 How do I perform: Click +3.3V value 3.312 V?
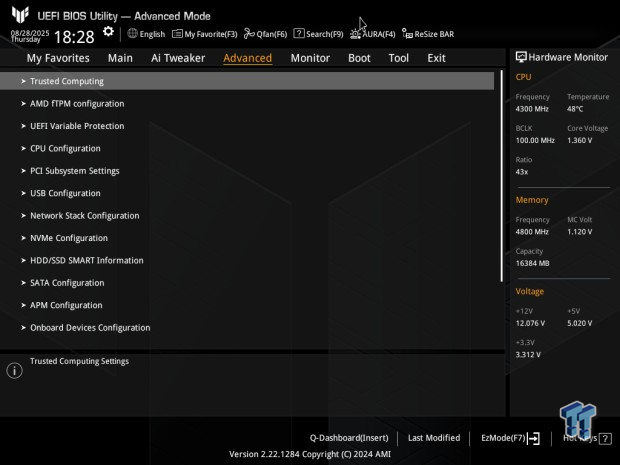pyautogui.click(x=528, y=355)
